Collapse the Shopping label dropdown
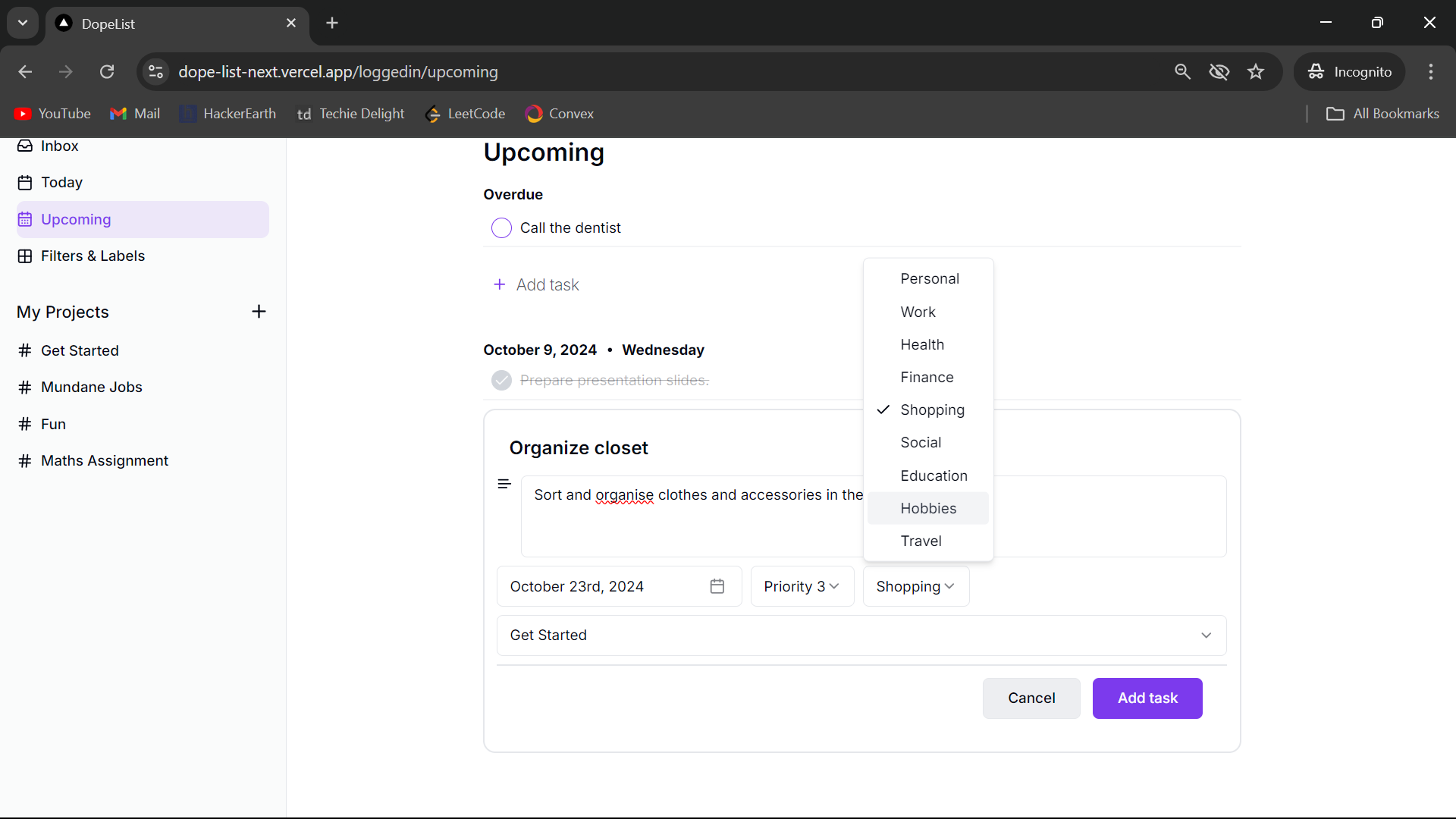This screenshot has width=1456, height=819. coord(915,586)
